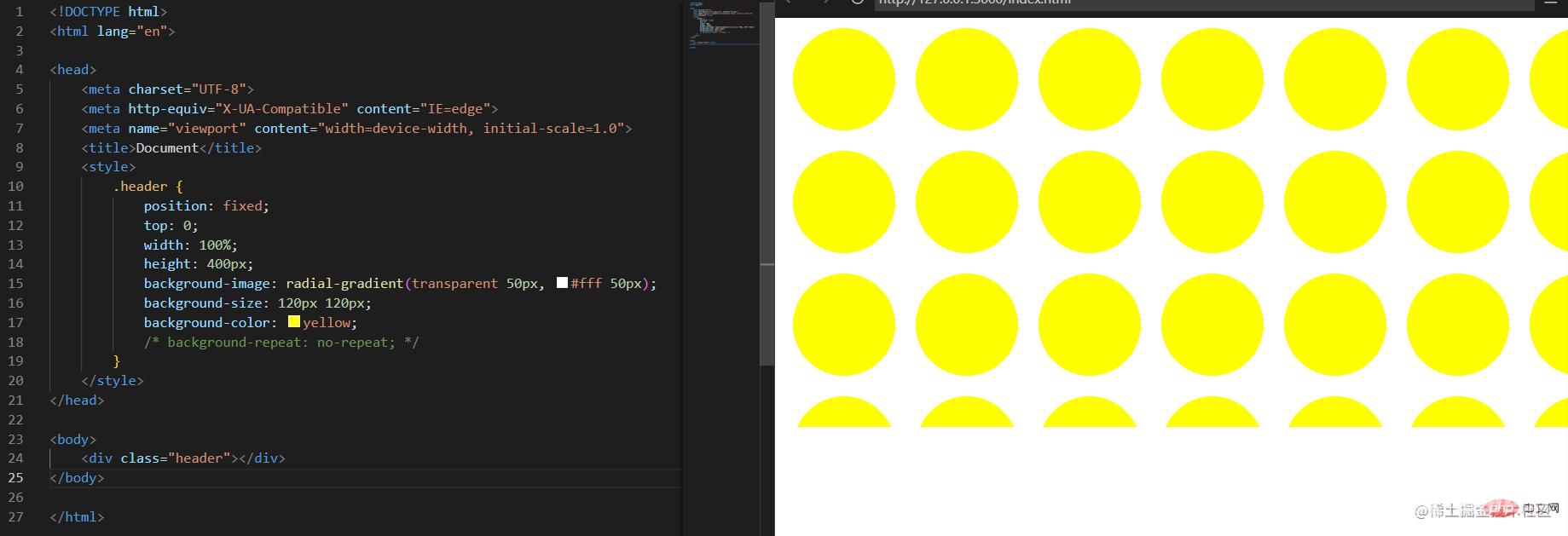Viewport: 1568px width, 536px height.
Task: Click the commented background-repeat line
Action: [x=281, y=343]
